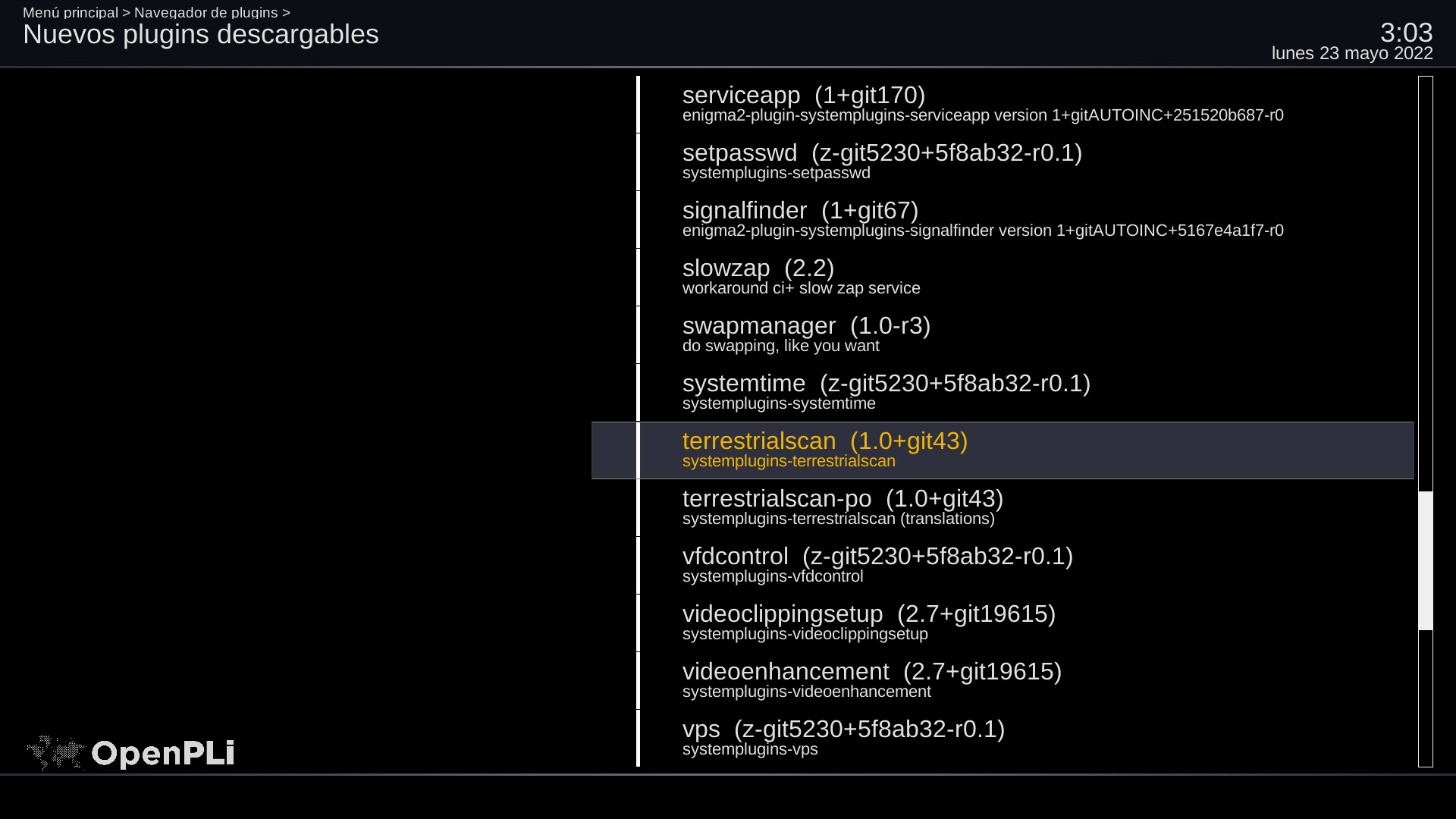Click the OpenPLi logo
Screen dimensions: 1456x819
(x=130, y=753)
